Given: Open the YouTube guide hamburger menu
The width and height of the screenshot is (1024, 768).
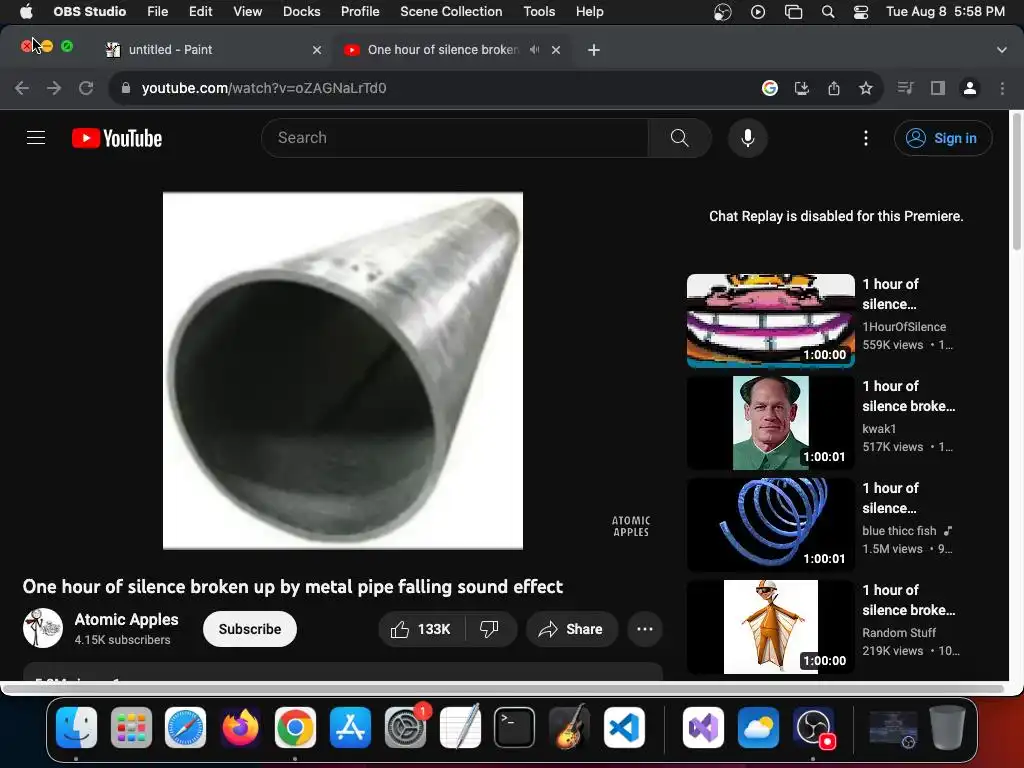Looking at the screenshot, I should click(x=36, y=138).
